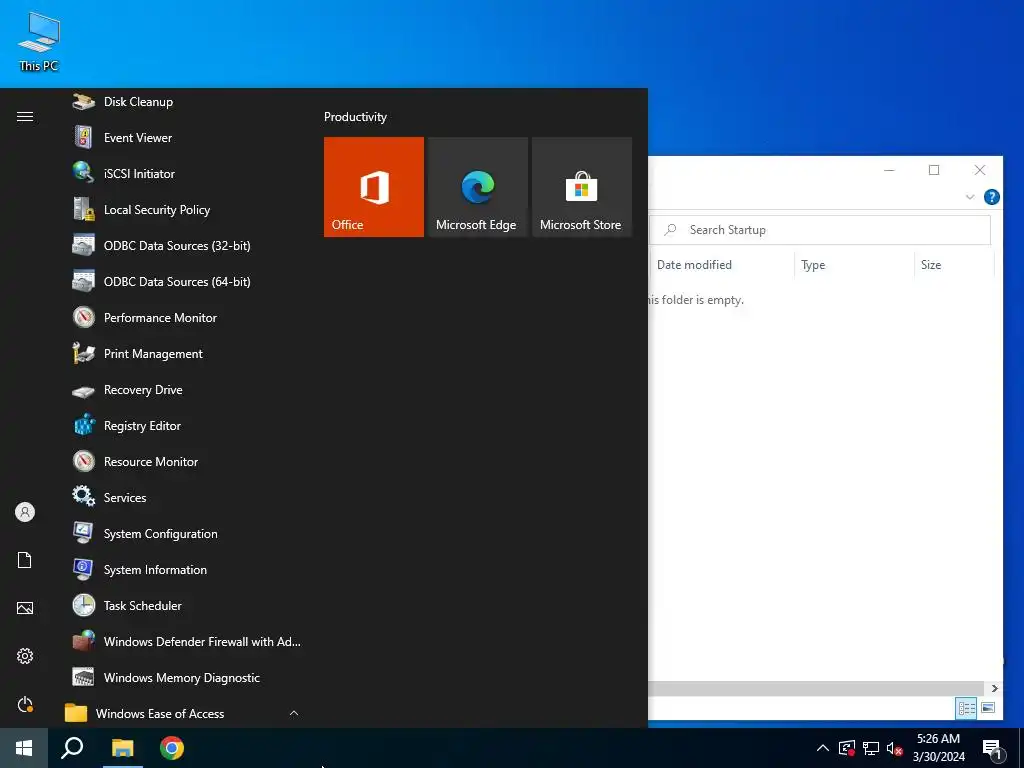
Task: Open Documents from the Start sidebar
Action: coord(25,560)
